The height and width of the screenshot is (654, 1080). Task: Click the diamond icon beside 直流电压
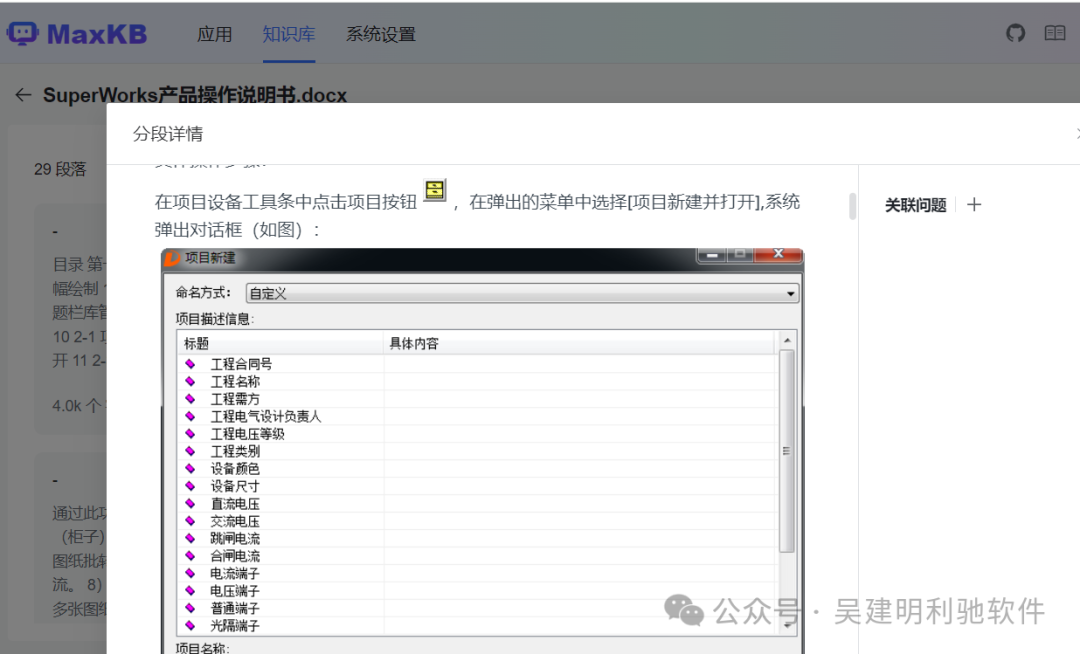[x=190, y=503]
